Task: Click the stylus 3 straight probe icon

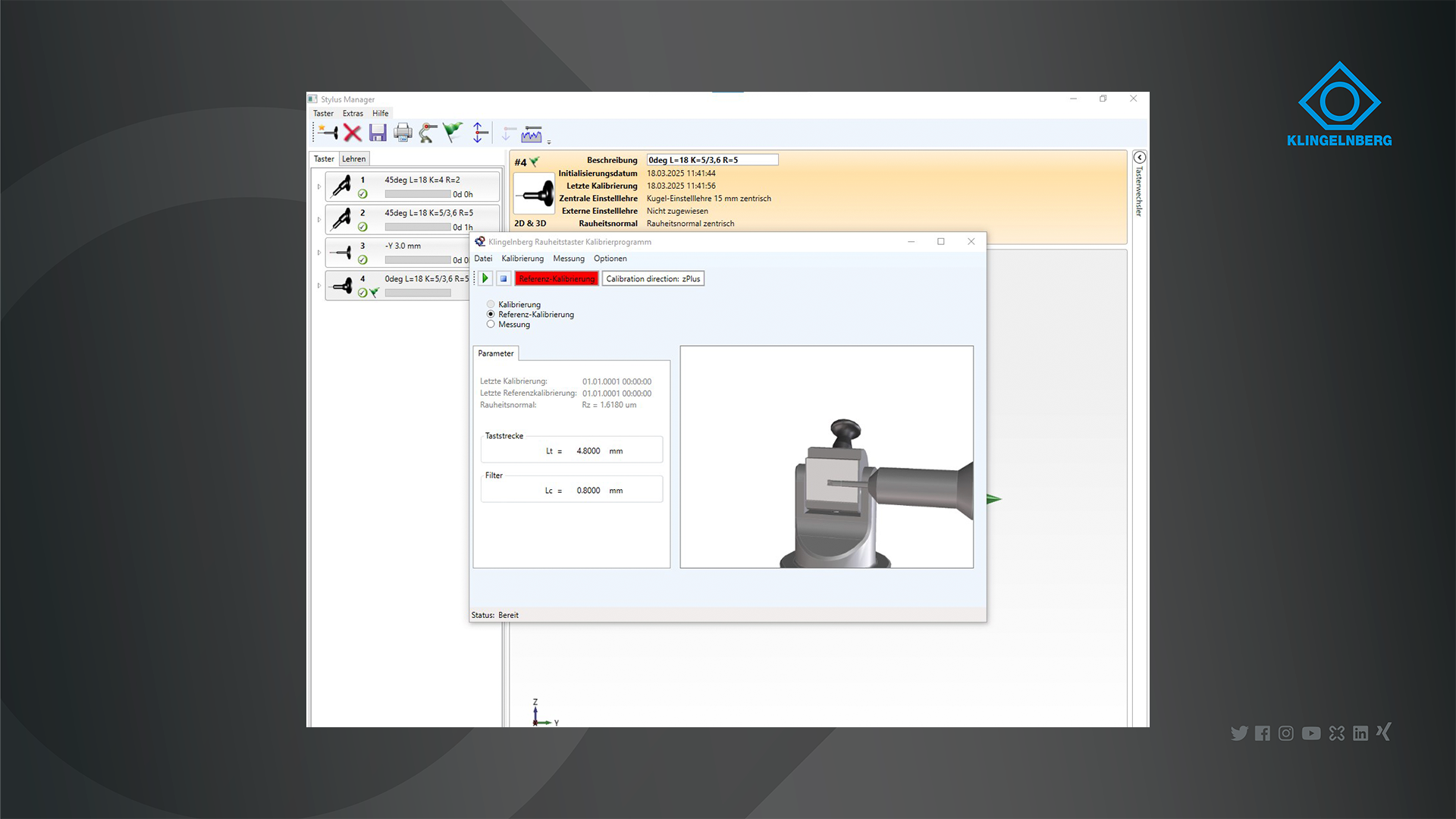Action: [x=340, y=252]
